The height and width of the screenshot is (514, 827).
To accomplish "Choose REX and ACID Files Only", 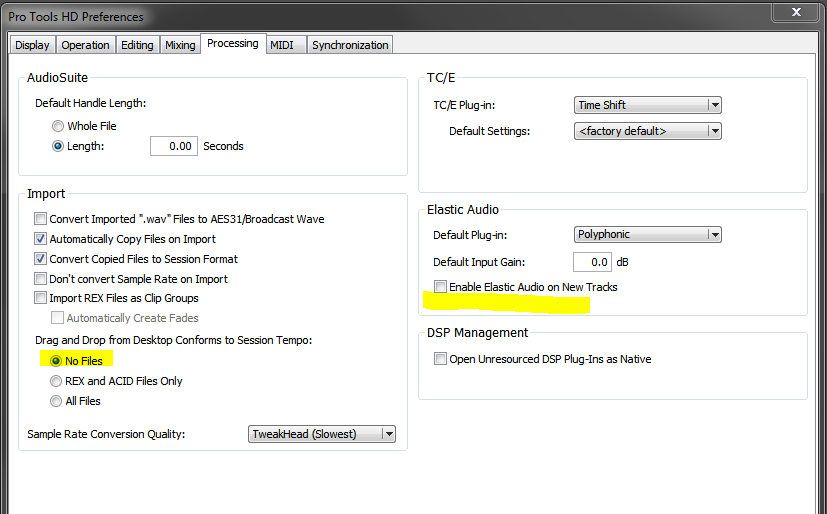I will tap(56, 381).
